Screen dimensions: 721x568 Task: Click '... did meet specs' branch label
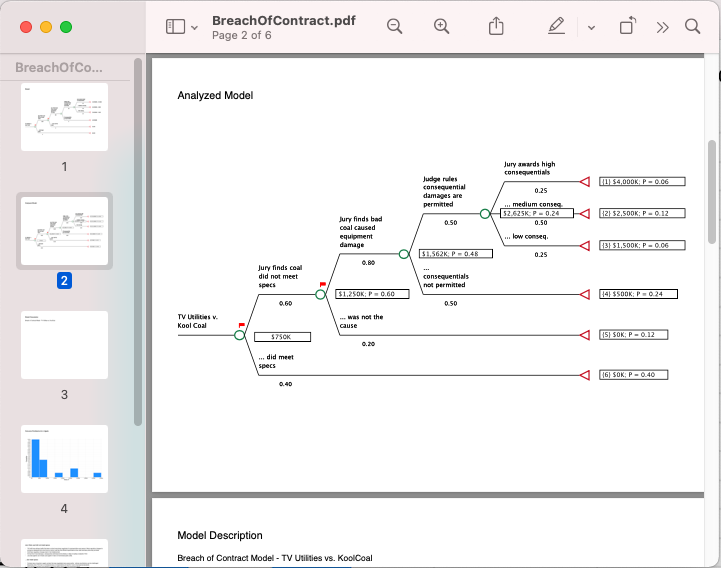click(276, 361)
